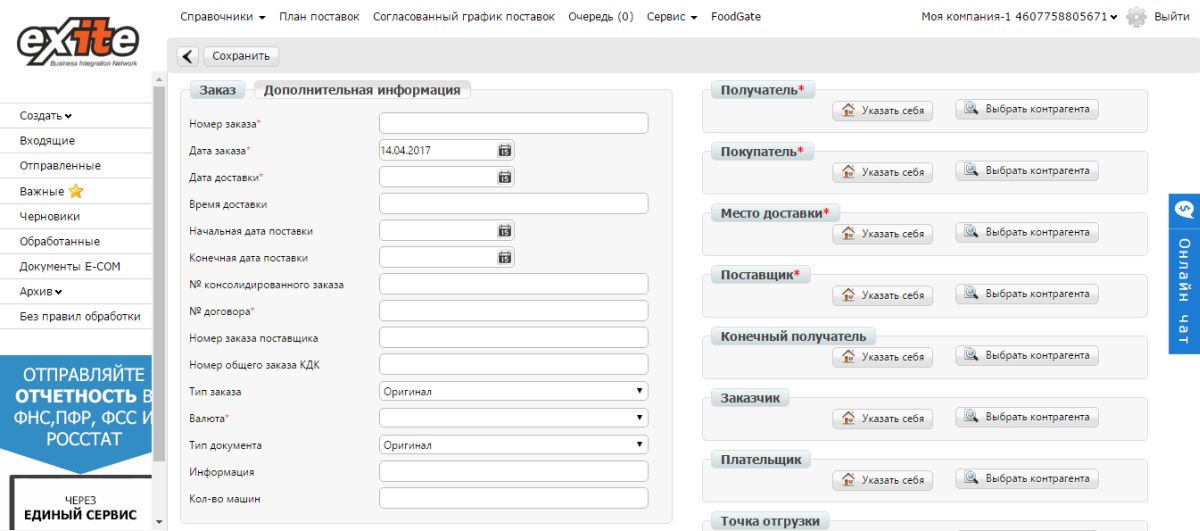This screenshot has height=531, width=1200.
Task: Click the № договора input field
Action: point(513,311)
